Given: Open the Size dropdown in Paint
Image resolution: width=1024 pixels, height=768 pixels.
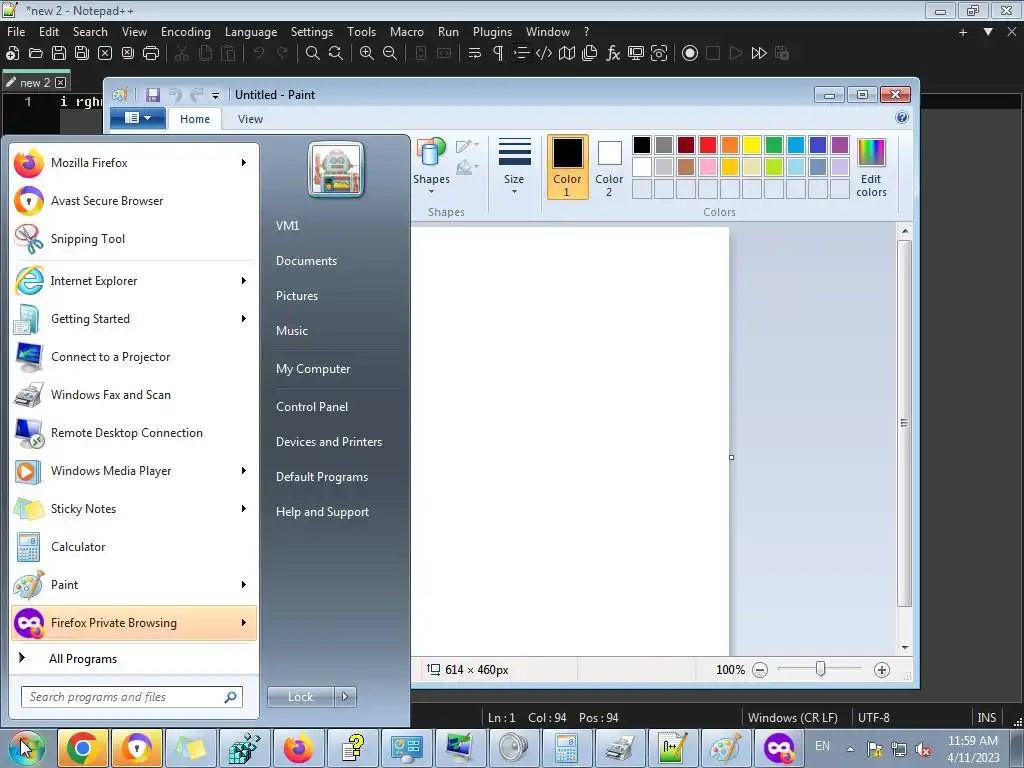Looking at the screenshot, I should click(x=514, y=167).
